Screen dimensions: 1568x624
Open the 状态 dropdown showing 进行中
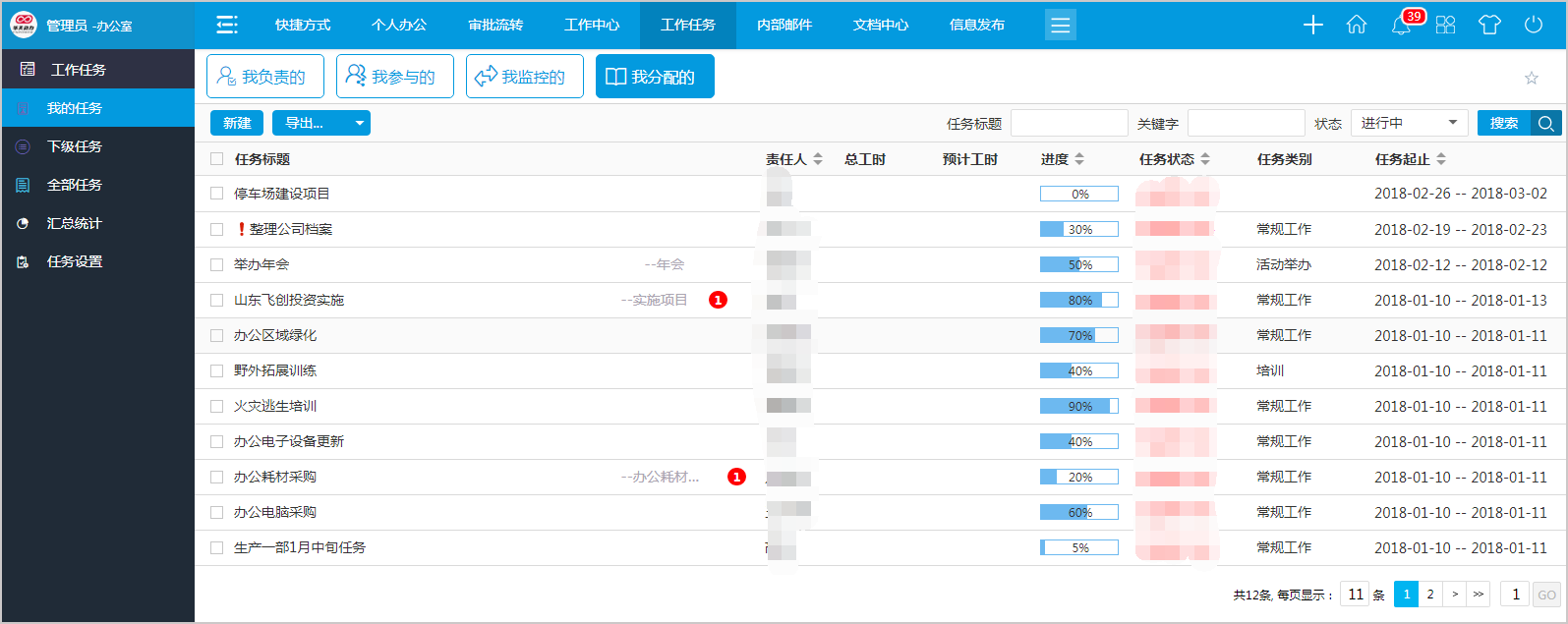(1408, 123)
